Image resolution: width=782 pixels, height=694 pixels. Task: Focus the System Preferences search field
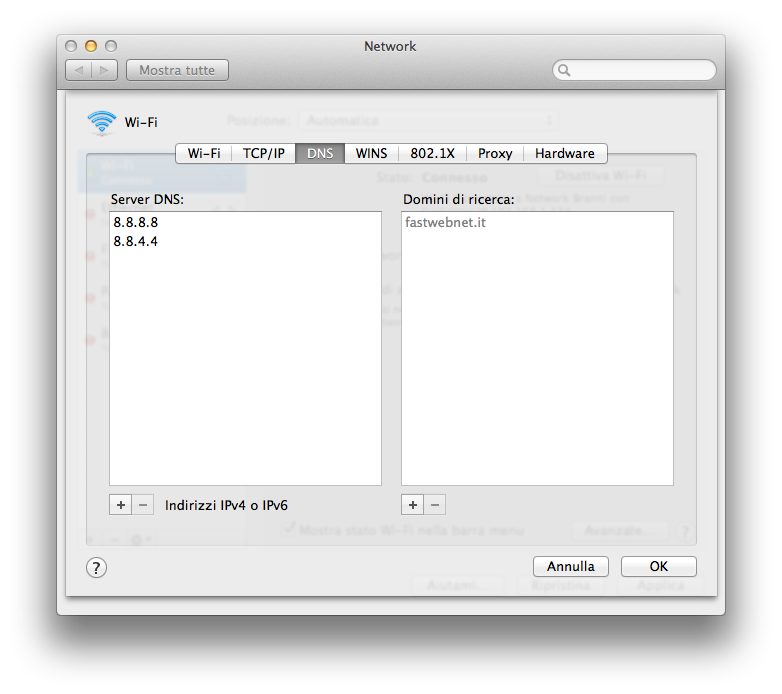click(634, 70)
